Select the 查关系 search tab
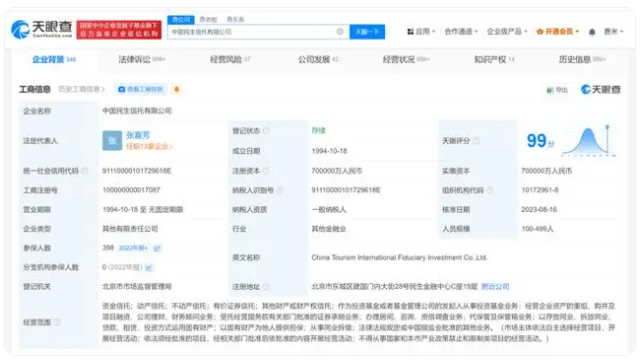This screenshot has width=643, height=362. (235, 19)
